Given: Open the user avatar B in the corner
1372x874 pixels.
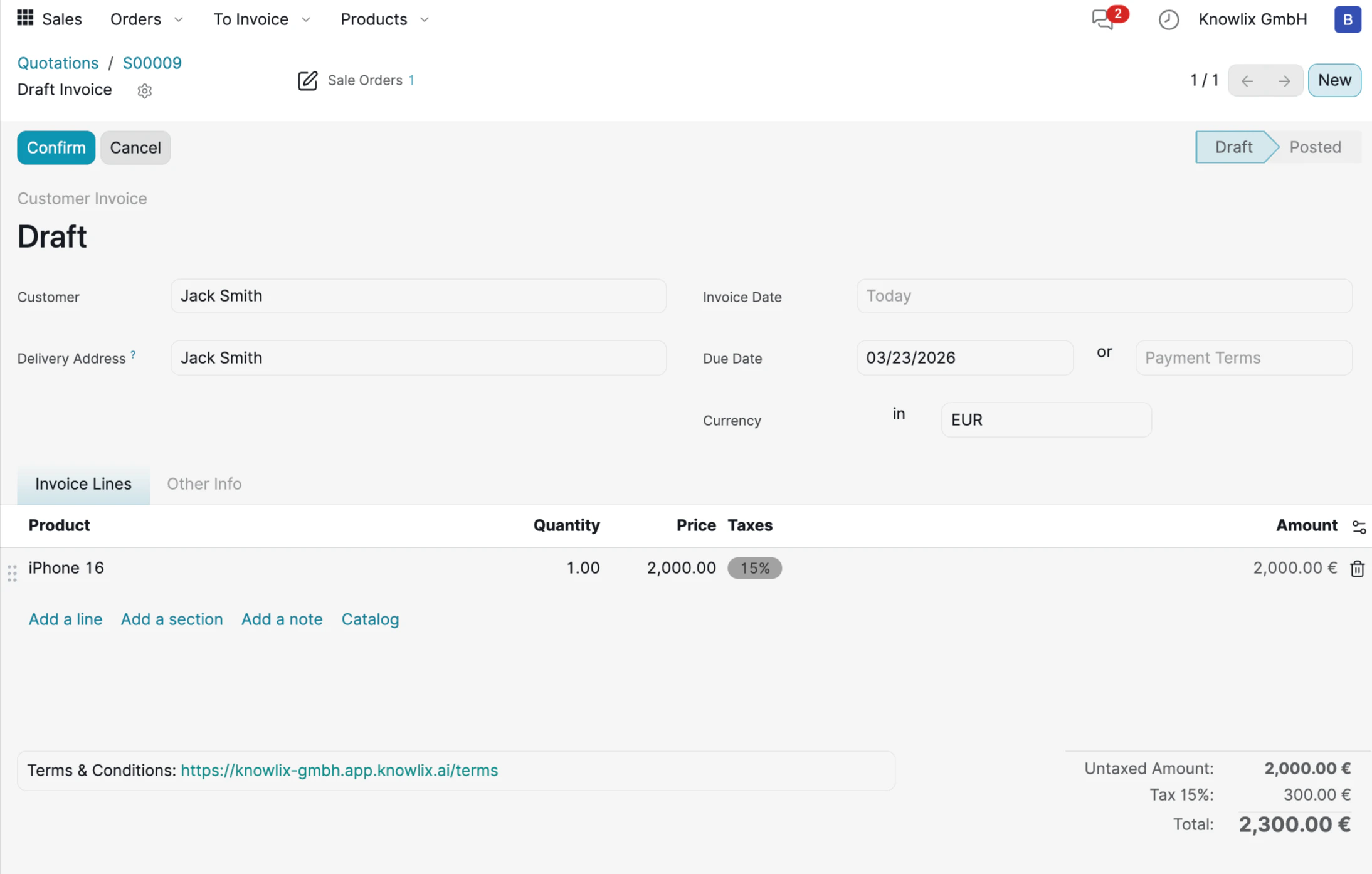Looking at the screenshot, I should click(1347, 19).
